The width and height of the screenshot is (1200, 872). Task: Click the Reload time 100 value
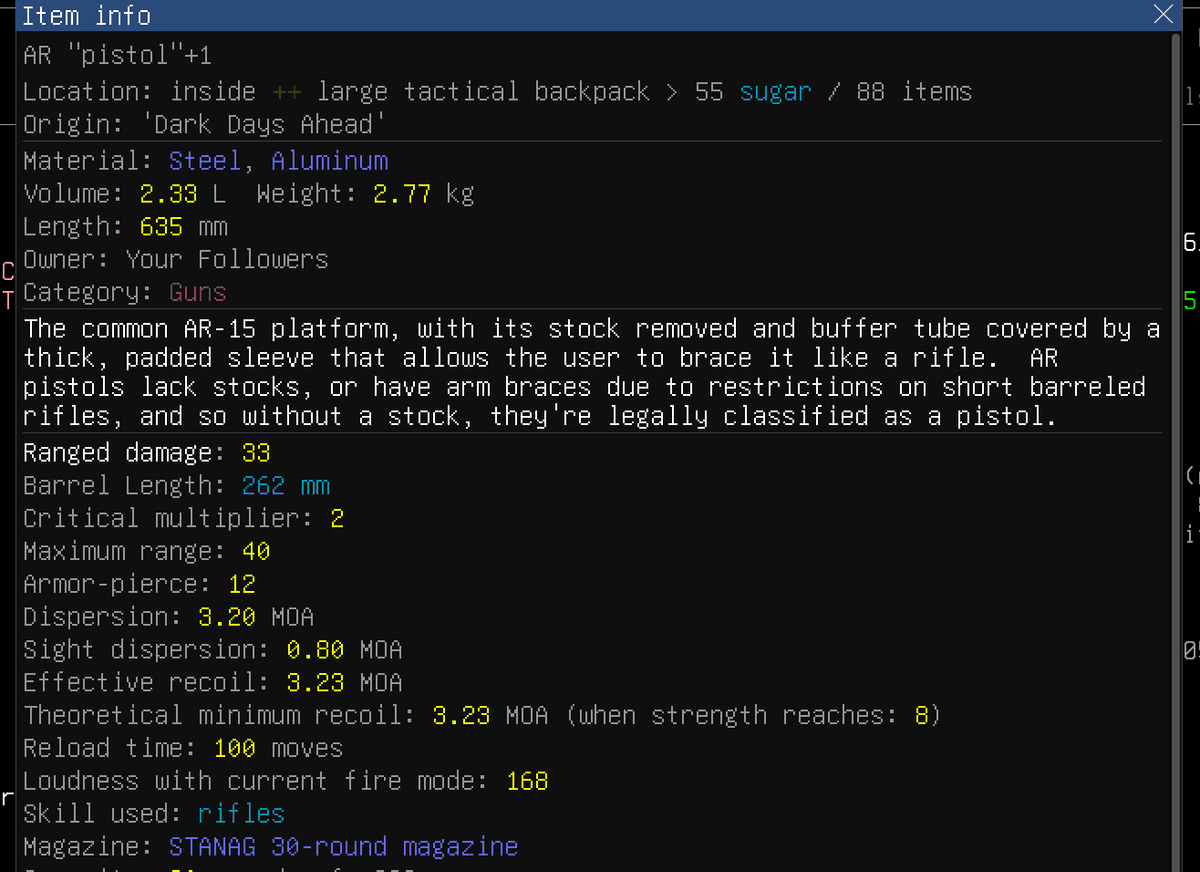pos(234,748)
